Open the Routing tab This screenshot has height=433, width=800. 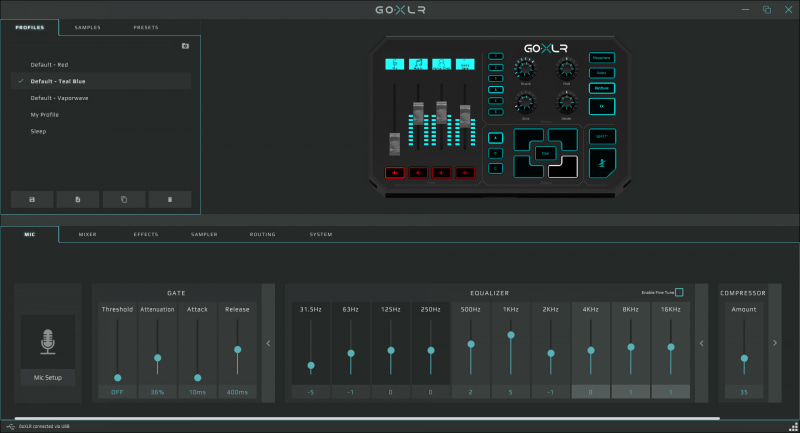(x=262, y=235)
